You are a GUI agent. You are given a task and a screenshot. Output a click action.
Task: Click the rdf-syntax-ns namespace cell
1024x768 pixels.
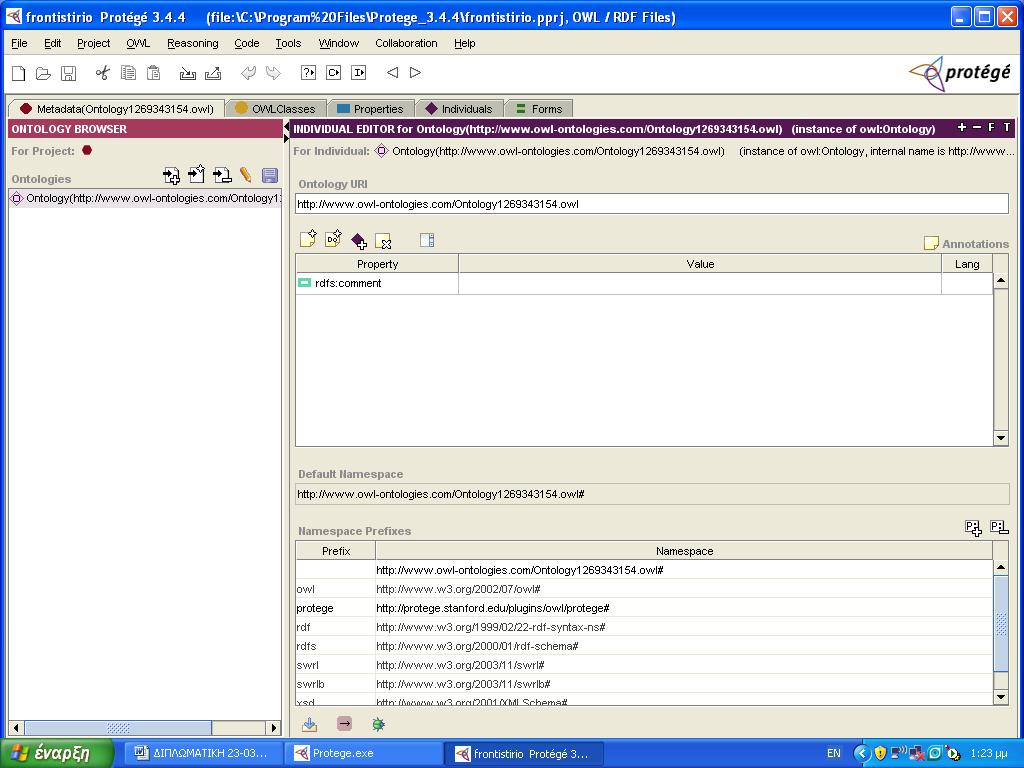coord(684,627)
